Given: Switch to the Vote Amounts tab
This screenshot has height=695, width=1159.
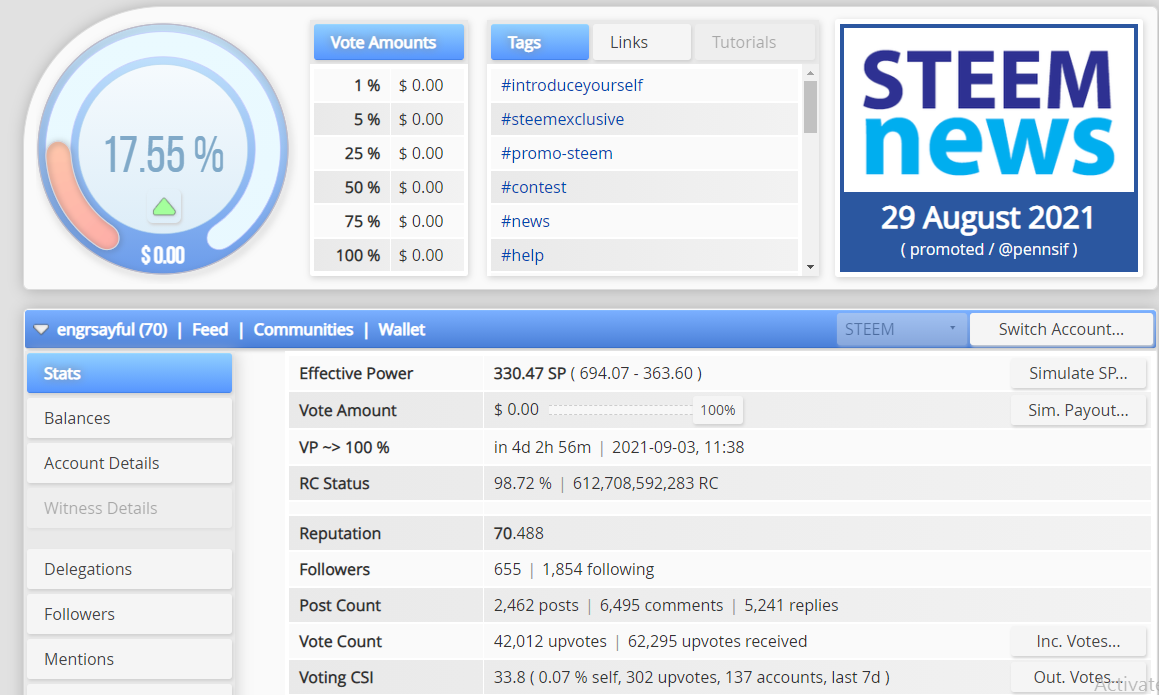Looking at the screenshot, I should click(x=389, y=42).
